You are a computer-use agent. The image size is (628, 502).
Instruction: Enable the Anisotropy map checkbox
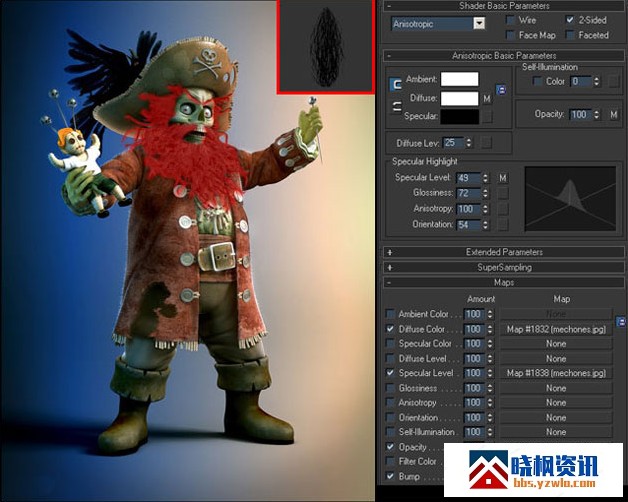point(390,403)
